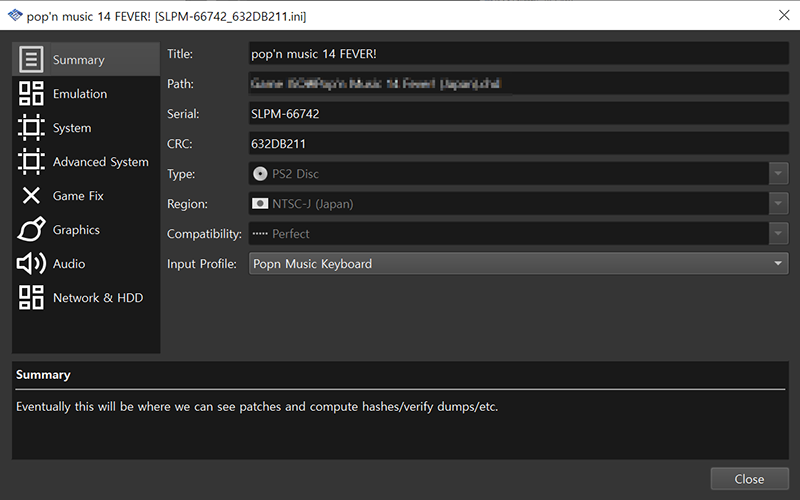Click the System chip icon
Screen dimensions: 800x500
pyautogui.click(x=31, y=128)
